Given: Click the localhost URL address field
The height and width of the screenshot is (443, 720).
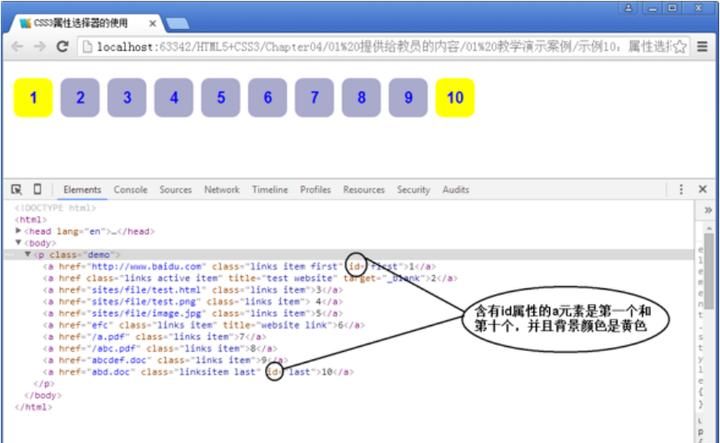Looking at the screenshot, I should [383, 46].
